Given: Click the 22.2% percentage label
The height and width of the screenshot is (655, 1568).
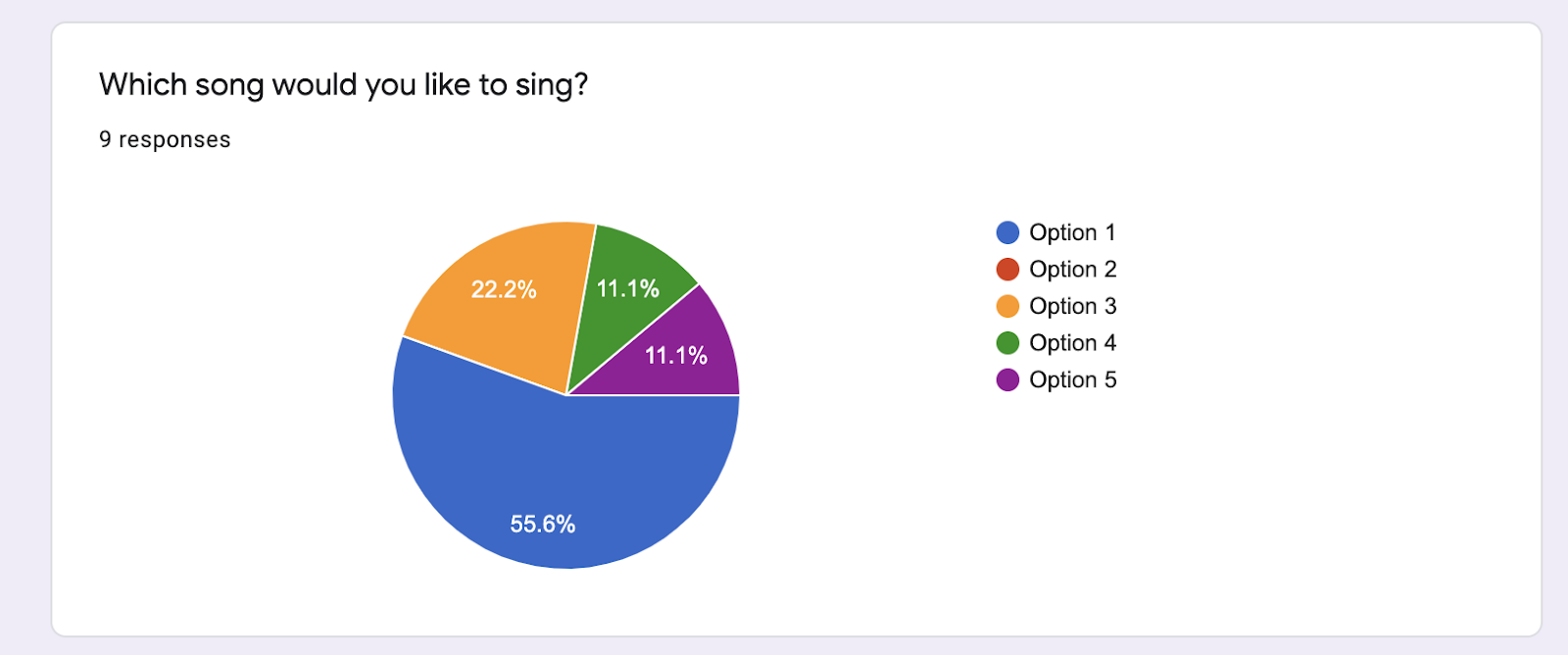Looking at the screenshot, I should tap(504, 290).
